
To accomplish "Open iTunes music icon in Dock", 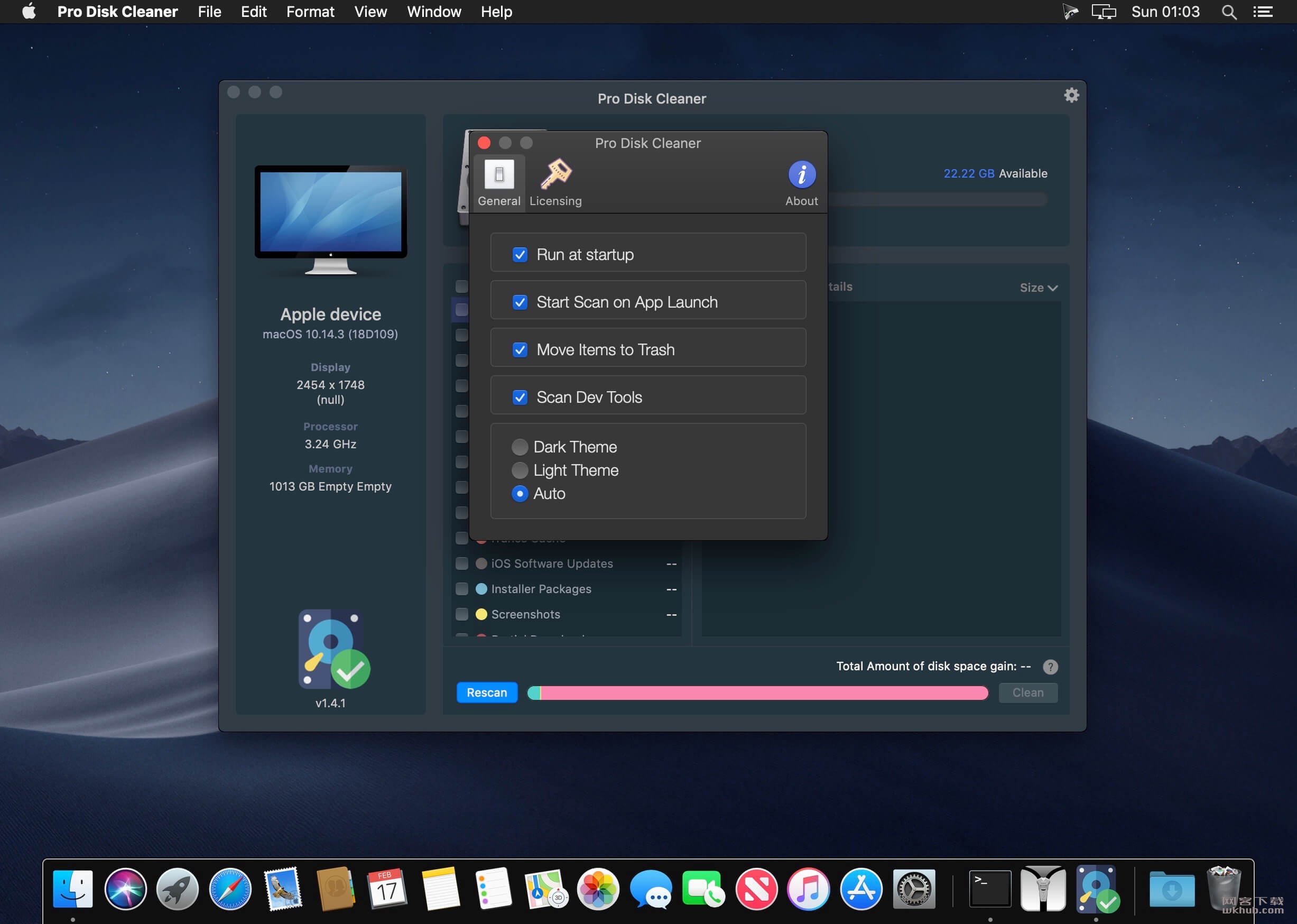I will click(x=808, y=888).
